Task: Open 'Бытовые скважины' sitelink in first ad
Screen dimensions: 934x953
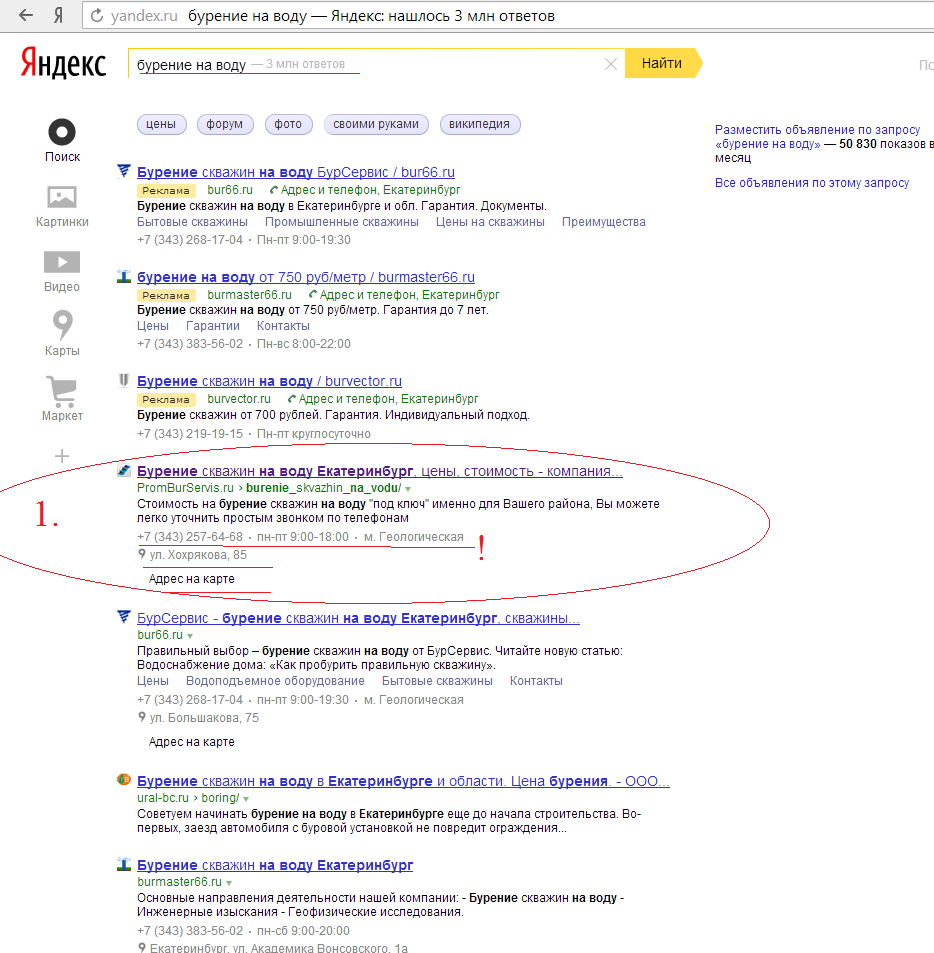Action: (x=192, y=222)
